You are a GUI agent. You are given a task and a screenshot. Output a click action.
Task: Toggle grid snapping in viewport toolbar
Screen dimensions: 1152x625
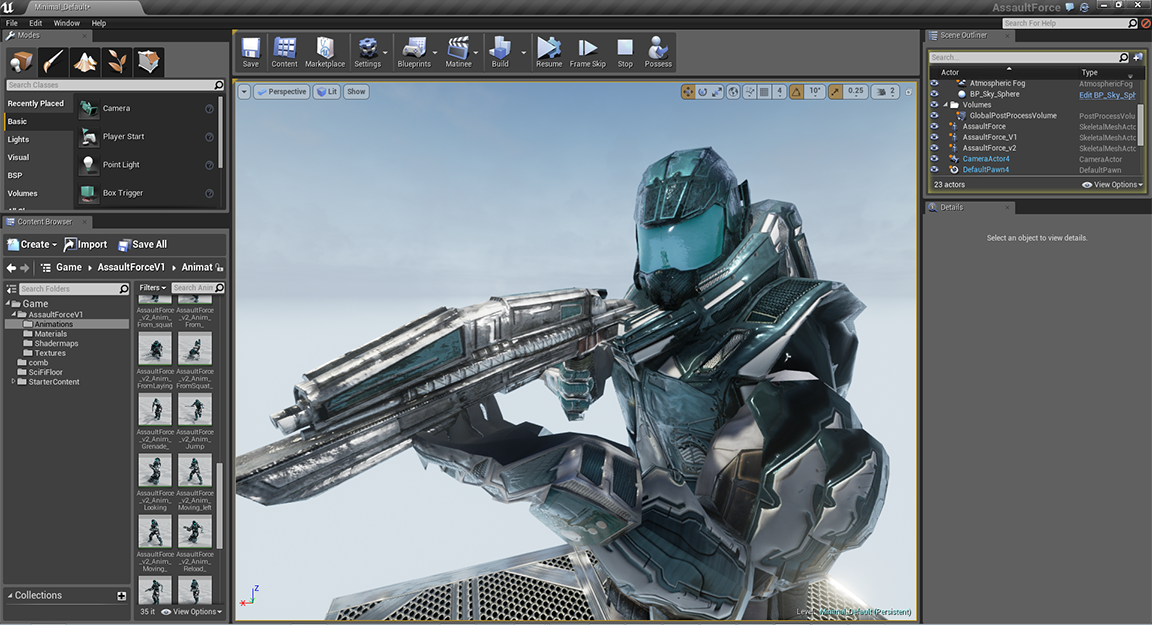coord(764,92)
